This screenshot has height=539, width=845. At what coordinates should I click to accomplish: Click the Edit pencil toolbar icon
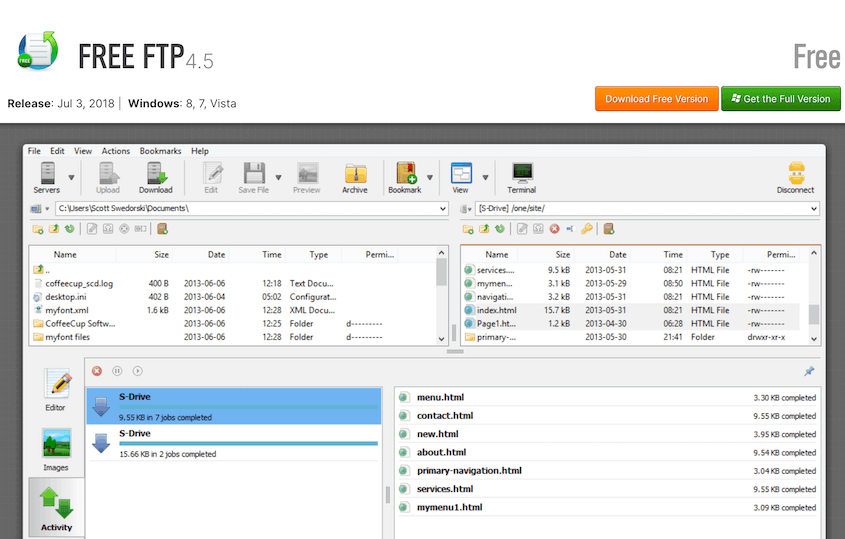coord(212,178)
